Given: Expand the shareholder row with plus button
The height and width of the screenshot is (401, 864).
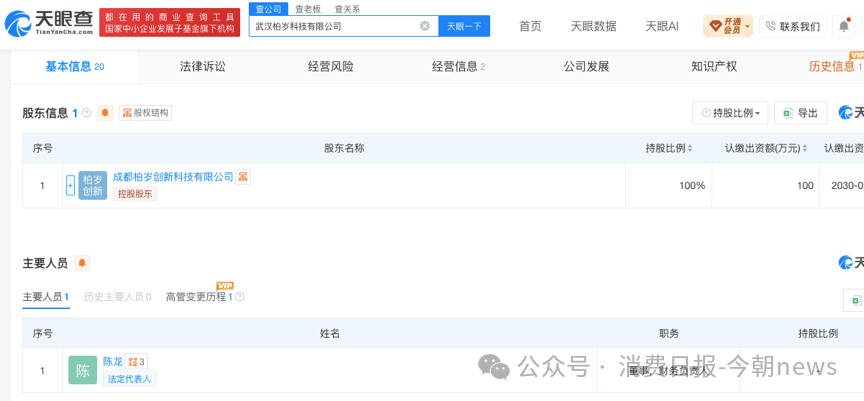Looking at the screenshot, I should click(70, 186).
